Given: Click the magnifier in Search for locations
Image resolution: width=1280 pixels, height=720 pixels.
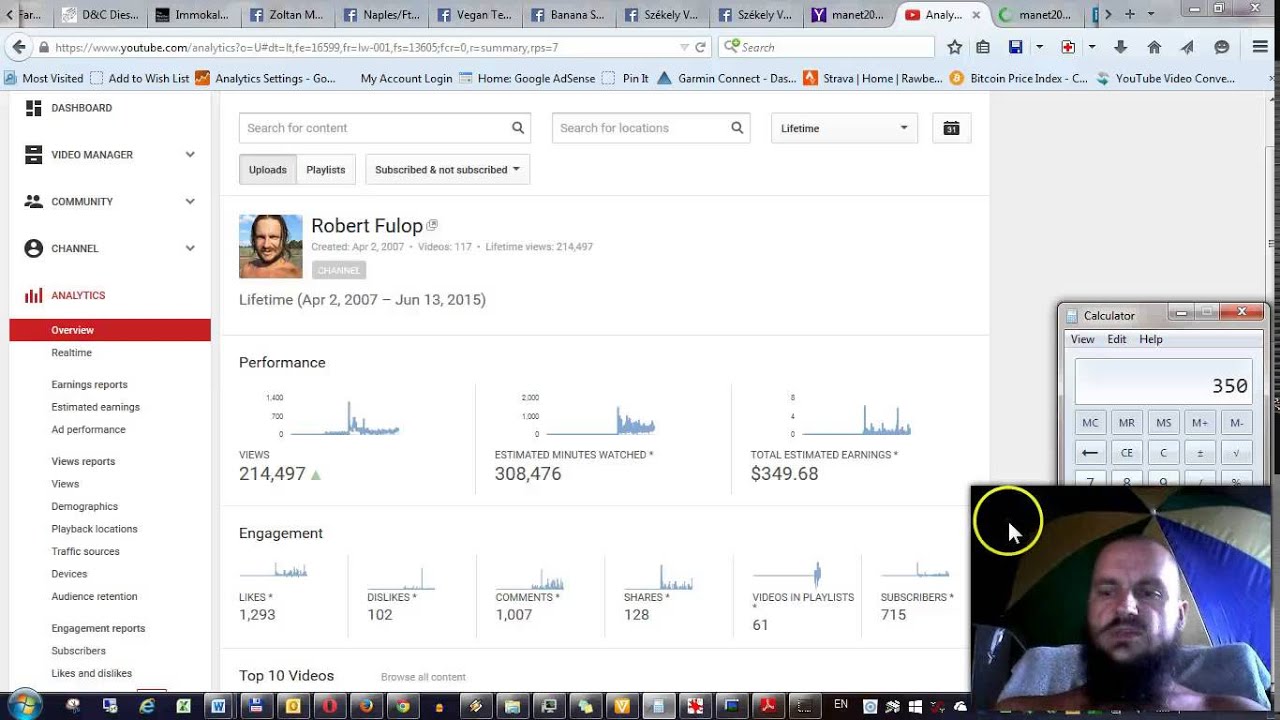Looking at the screenshot, I should point(737,128).
